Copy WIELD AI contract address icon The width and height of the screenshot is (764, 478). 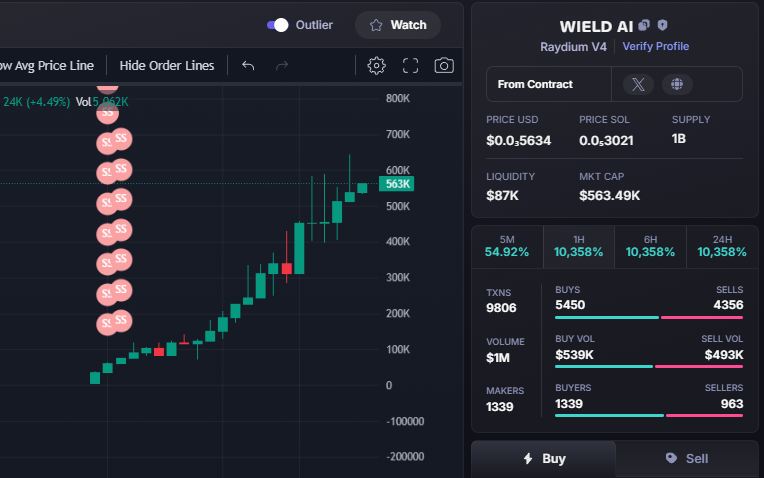coord(644,25)
